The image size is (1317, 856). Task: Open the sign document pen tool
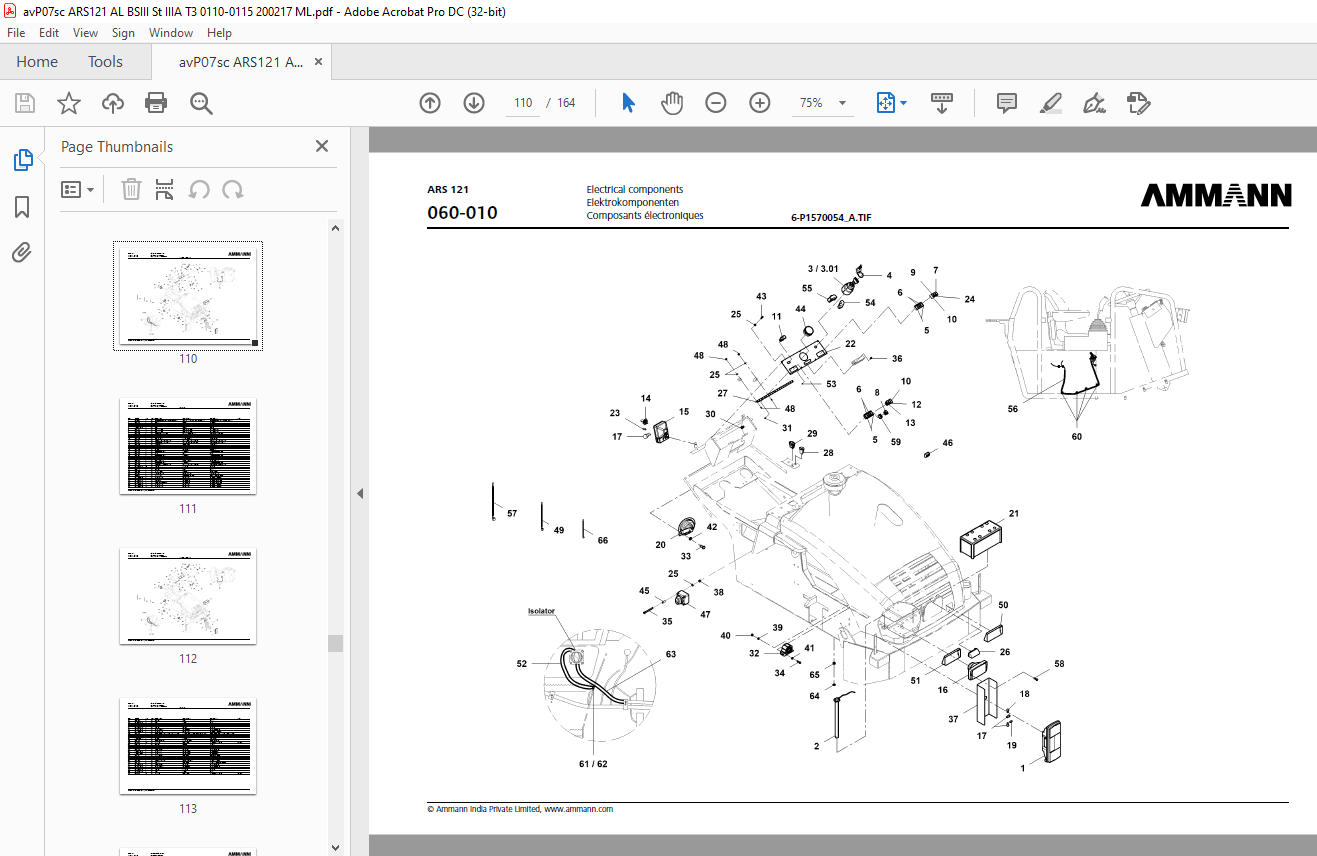(x=1094, y=103)
